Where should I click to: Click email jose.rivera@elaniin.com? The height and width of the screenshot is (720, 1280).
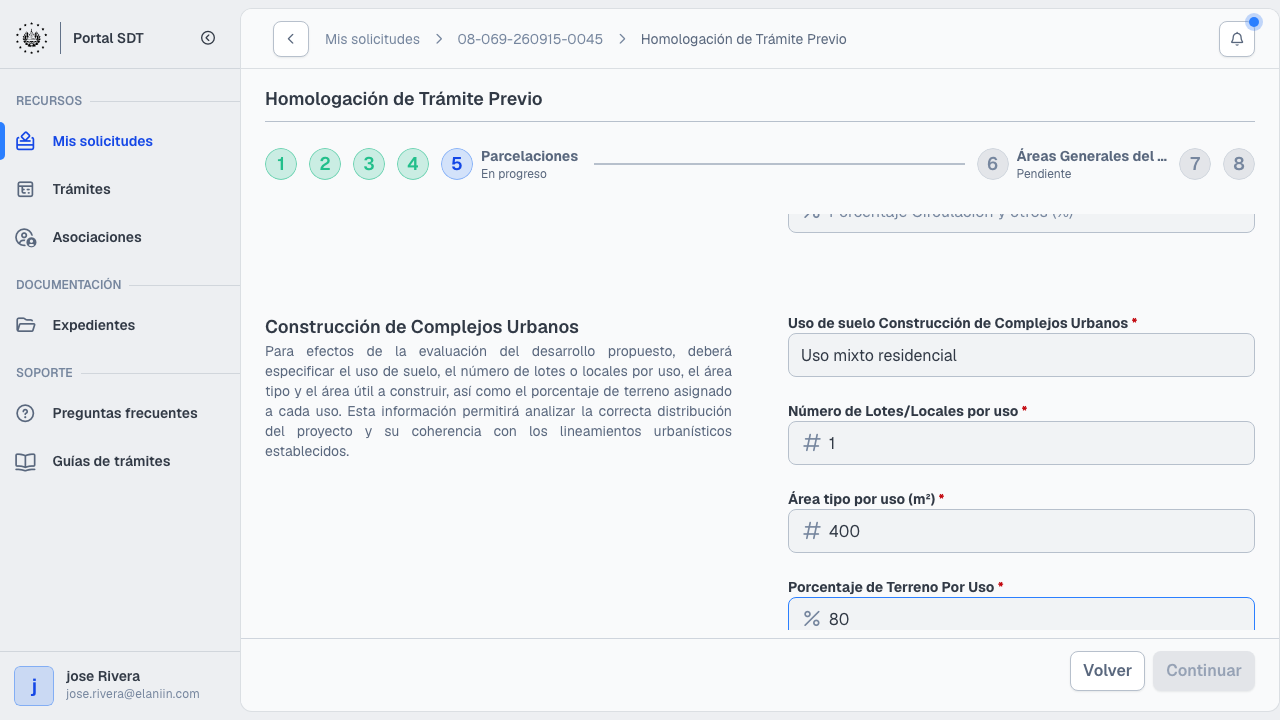coord(133,694)
